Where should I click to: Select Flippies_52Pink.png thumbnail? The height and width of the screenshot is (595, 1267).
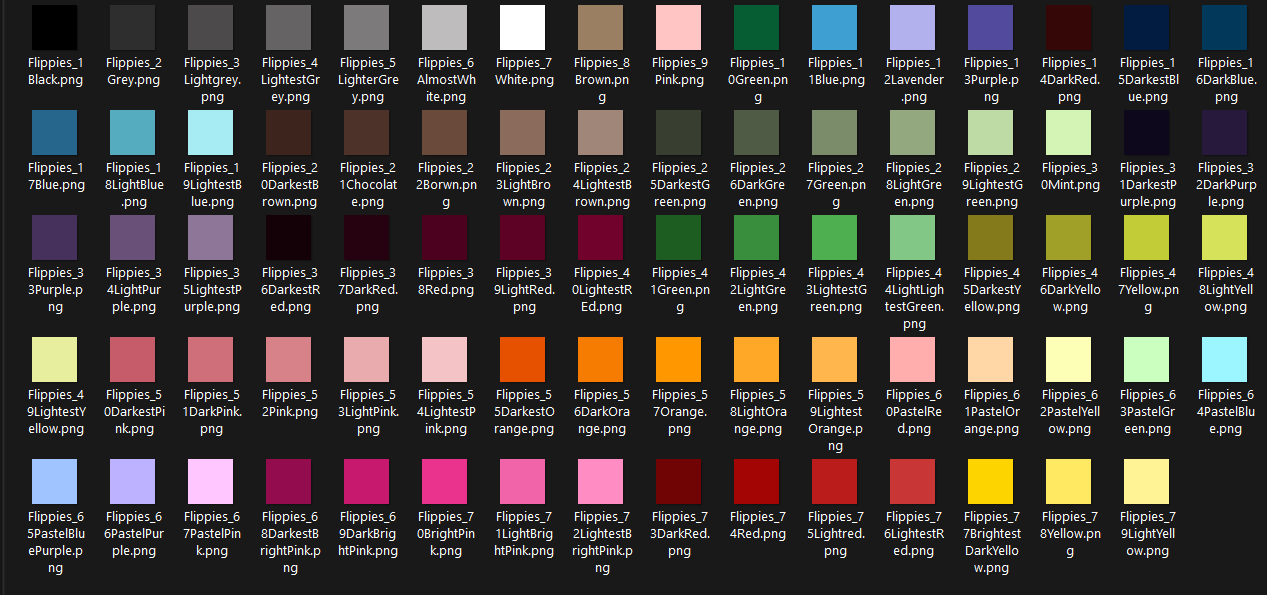289,359
